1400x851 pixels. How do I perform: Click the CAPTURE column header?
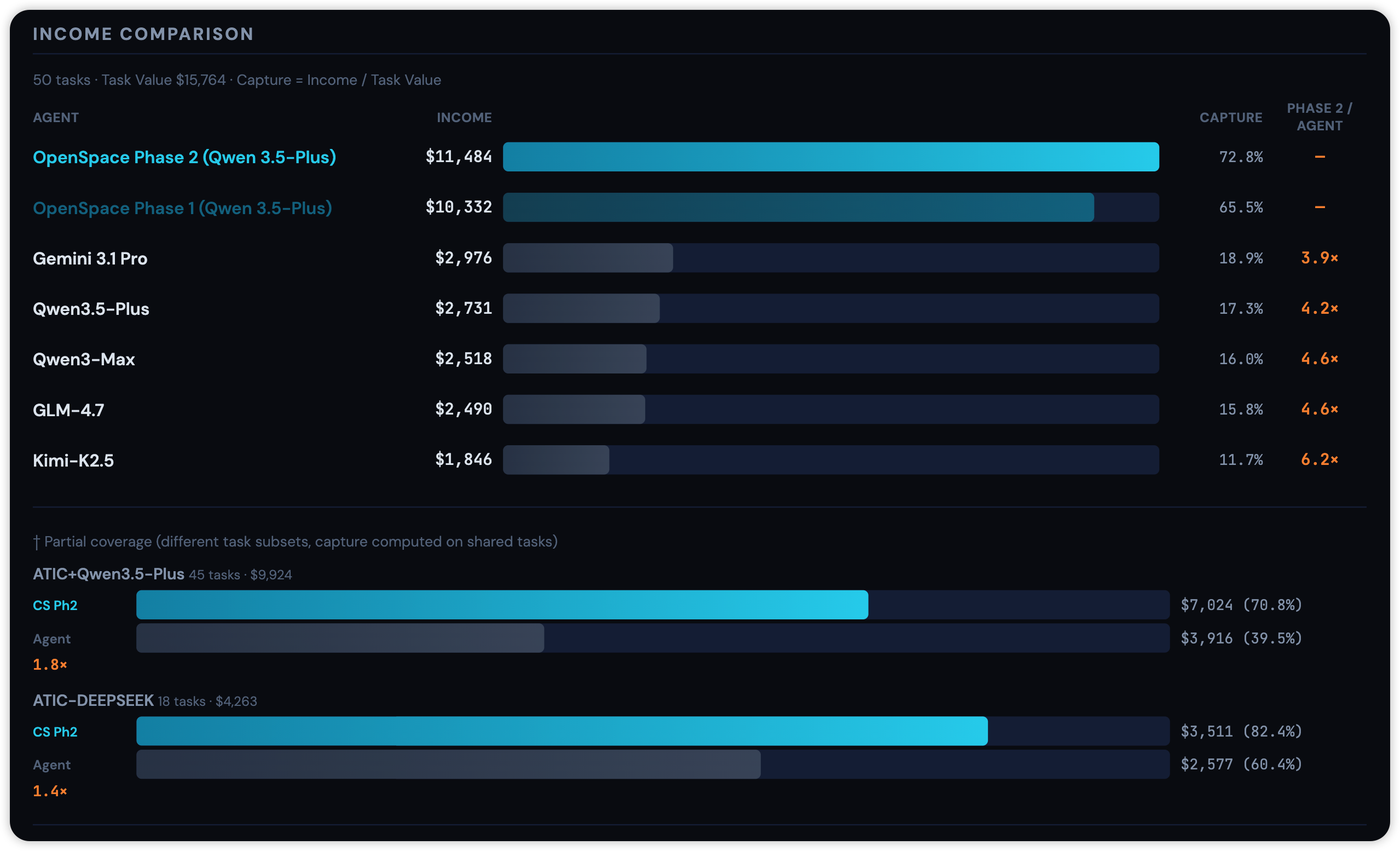pyautogui.click(x=1230, y=118)
